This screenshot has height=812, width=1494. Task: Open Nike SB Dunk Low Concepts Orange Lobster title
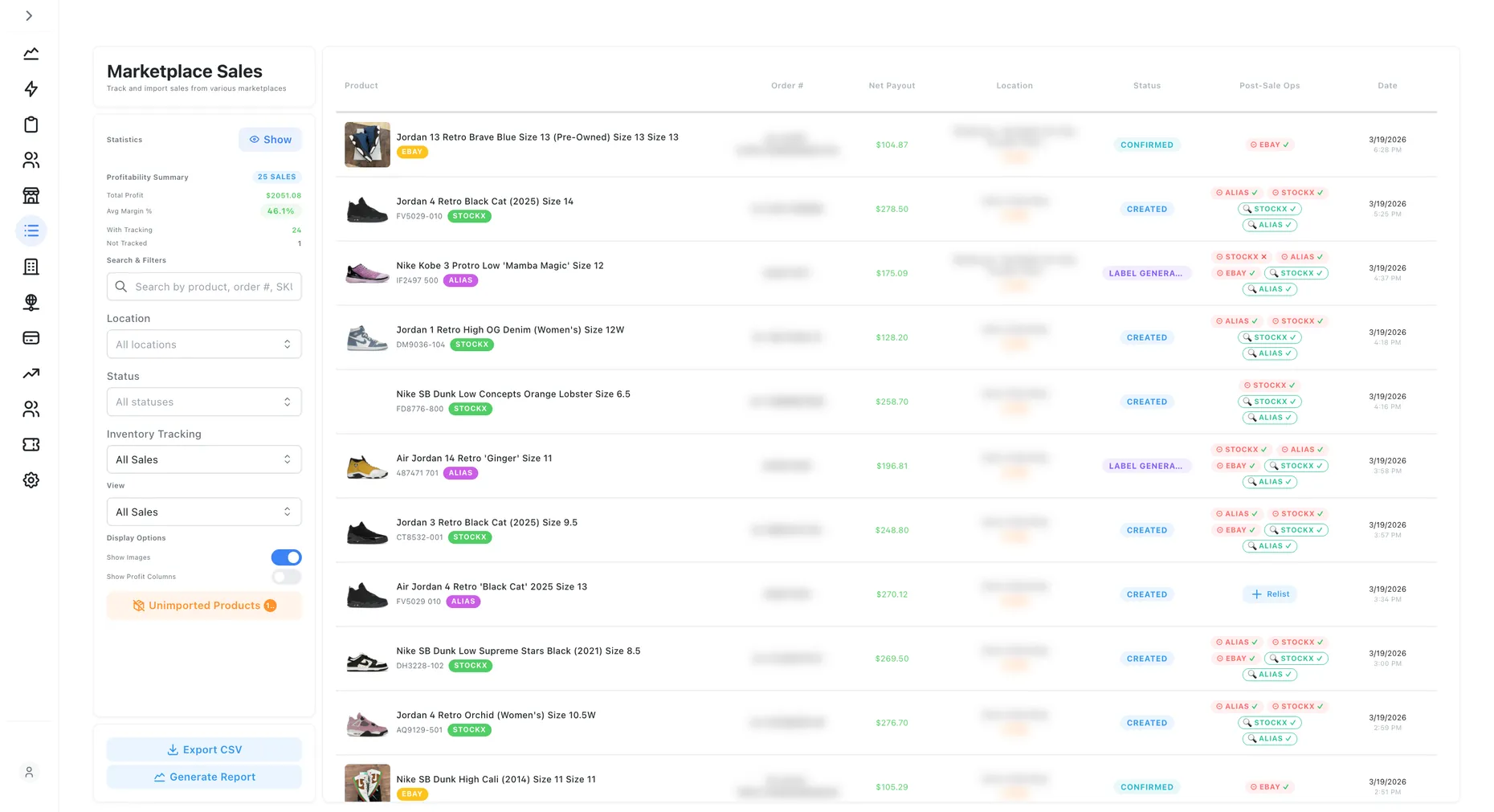513,394
